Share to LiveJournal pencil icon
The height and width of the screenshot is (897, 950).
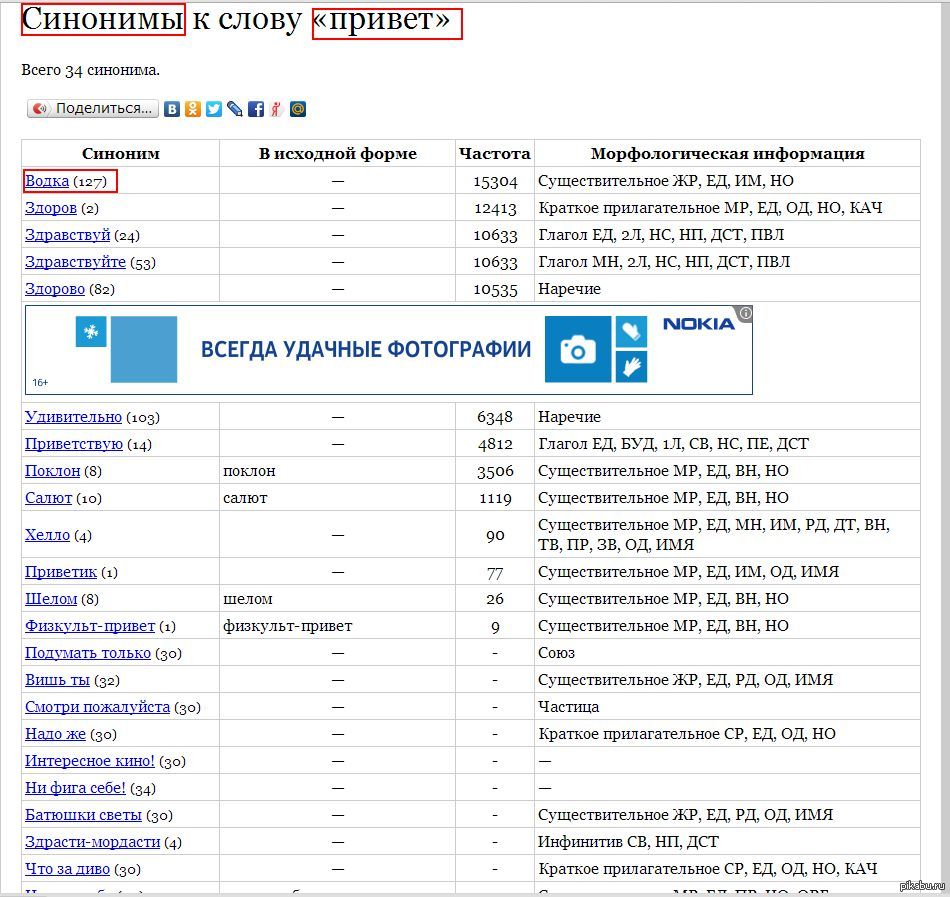click(235, 109)
